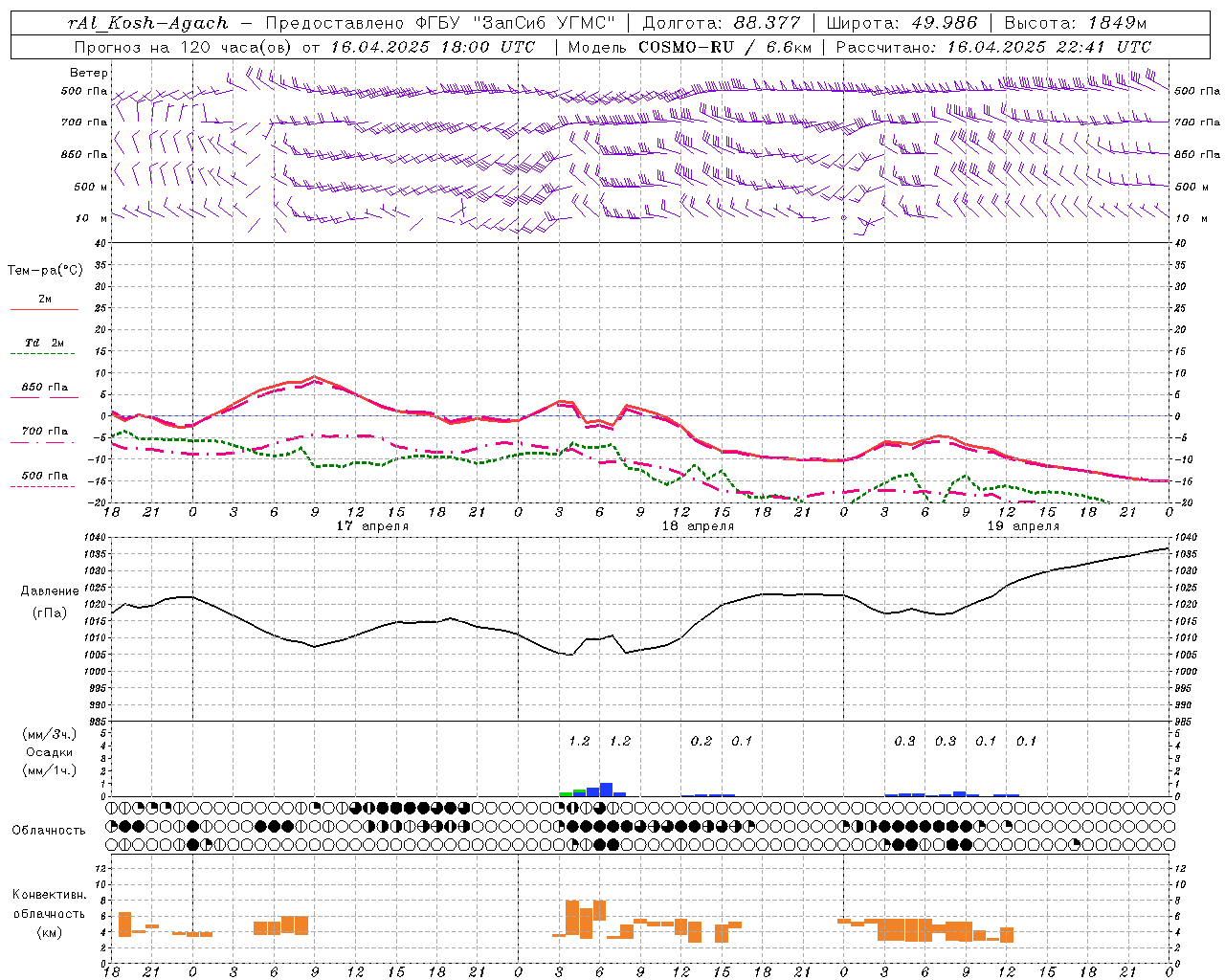Click the '850 гПа' entry in temperature legend

(x=44, y=388)
